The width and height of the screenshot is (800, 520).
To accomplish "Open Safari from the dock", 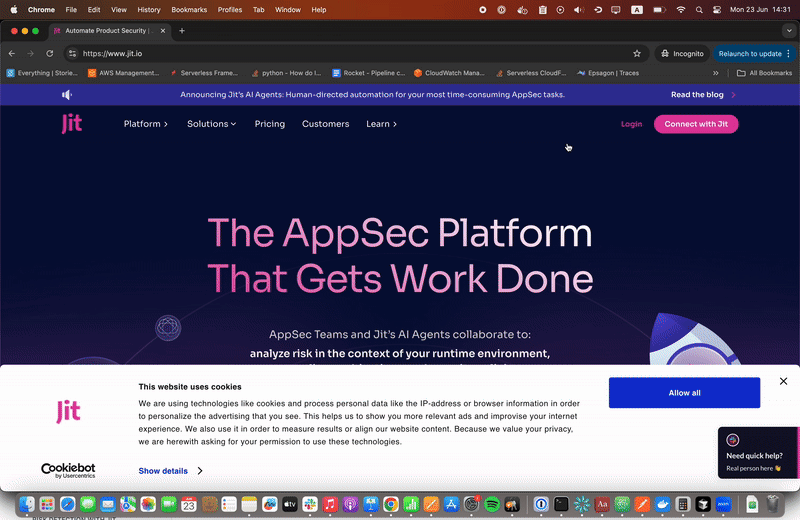I will pos(67,504).
